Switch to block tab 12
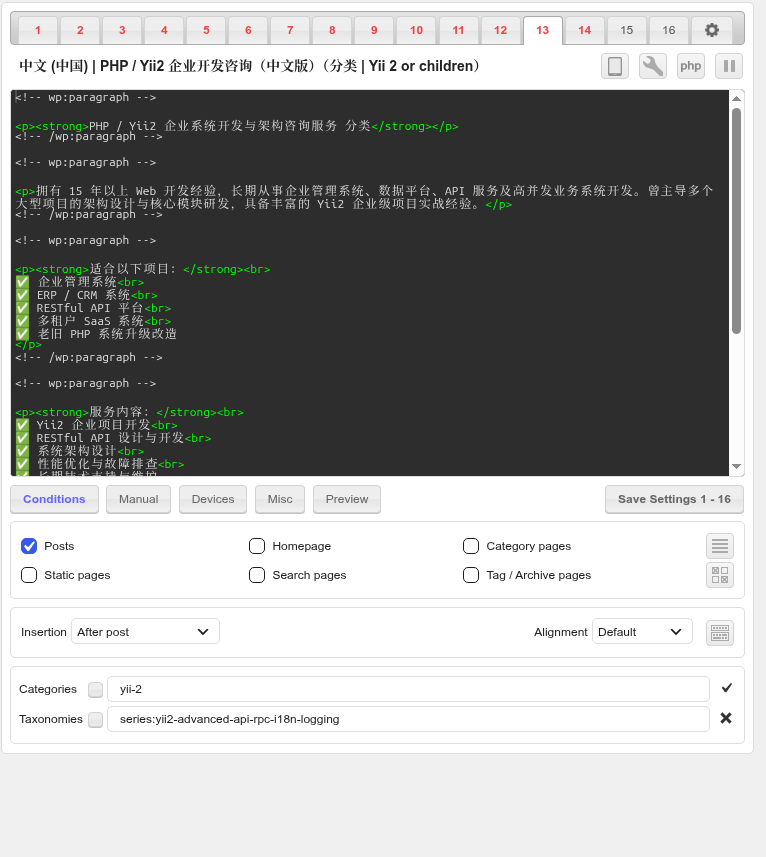The width and height of the screenshot is (766, 857). pos(500,30)
